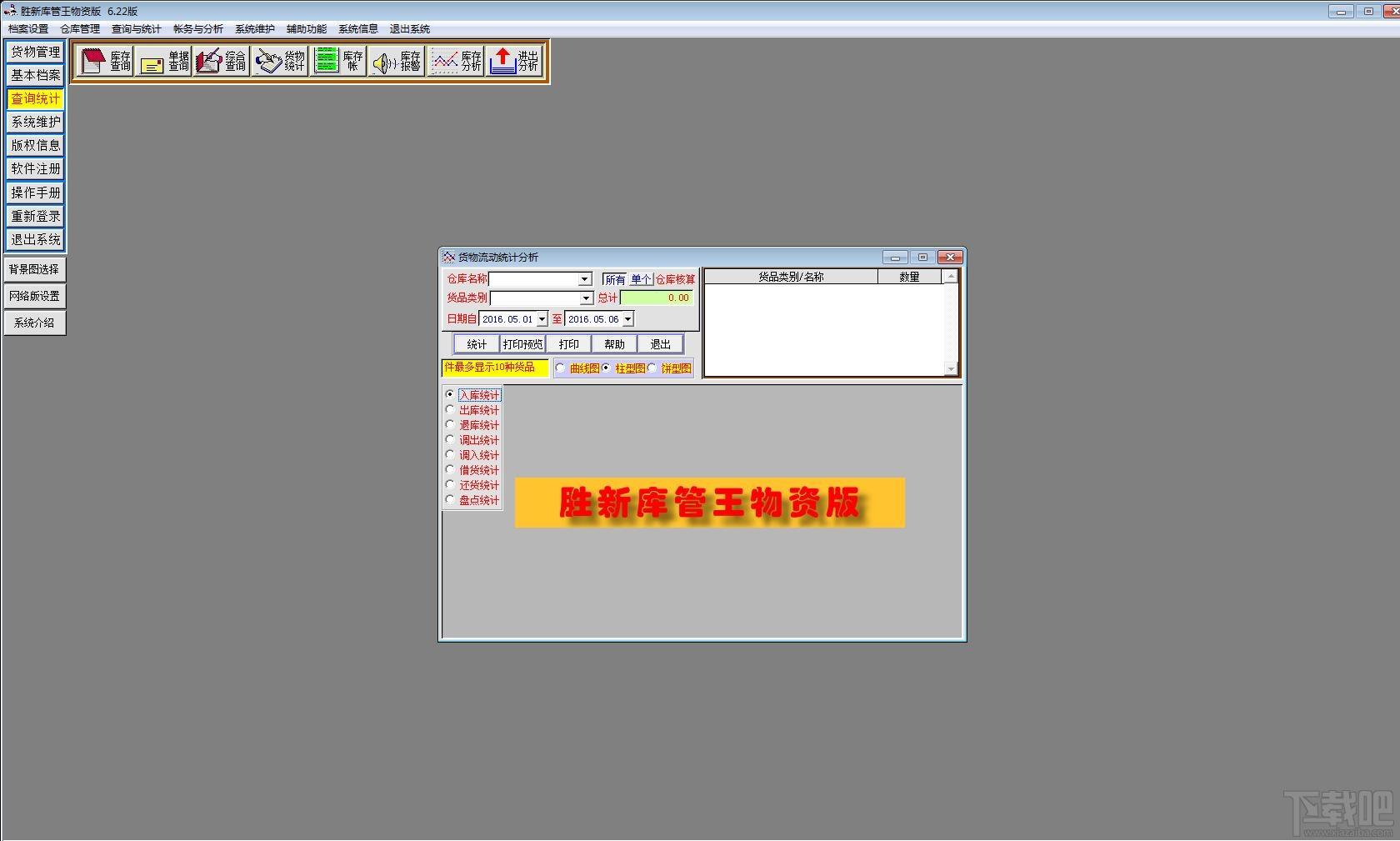The width and height of the screenshot is (1400, 841).
Task: Open the start date 2016.05.01 picker
Action: pyautogui.click(x=542, y=319)
